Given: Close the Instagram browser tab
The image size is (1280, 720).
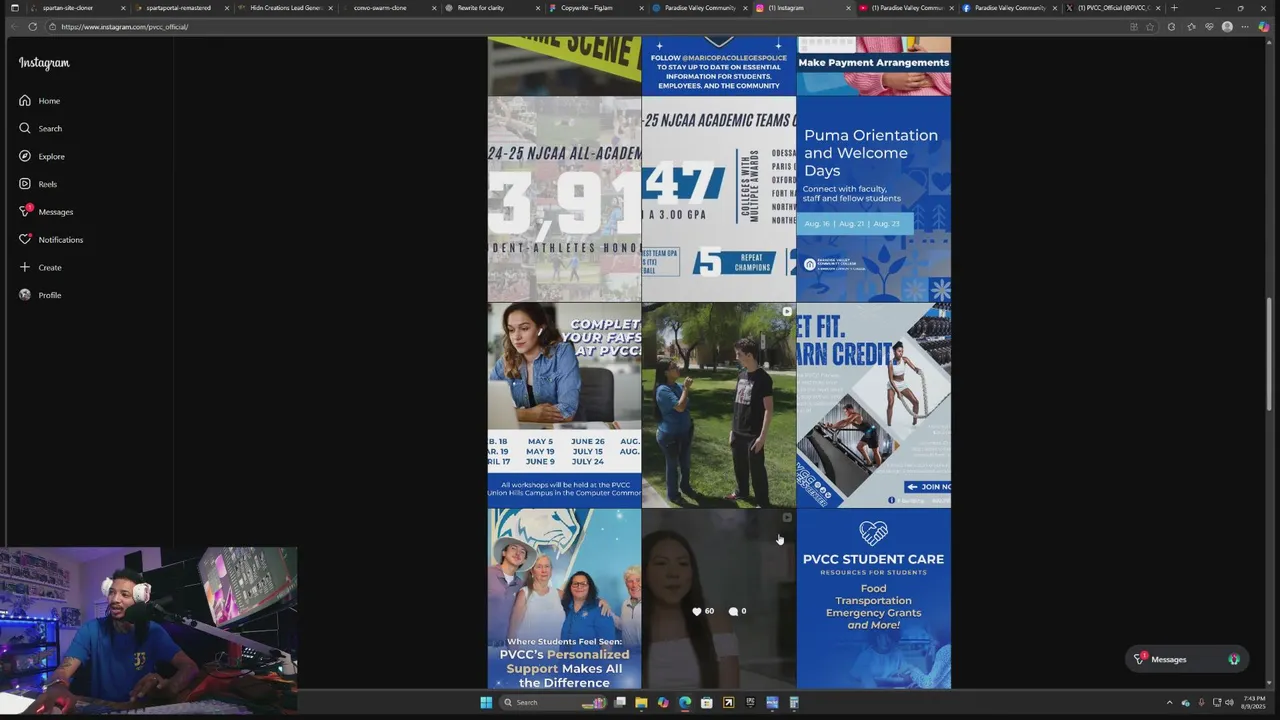Looking at the screenshot, I should pos(848,8).
